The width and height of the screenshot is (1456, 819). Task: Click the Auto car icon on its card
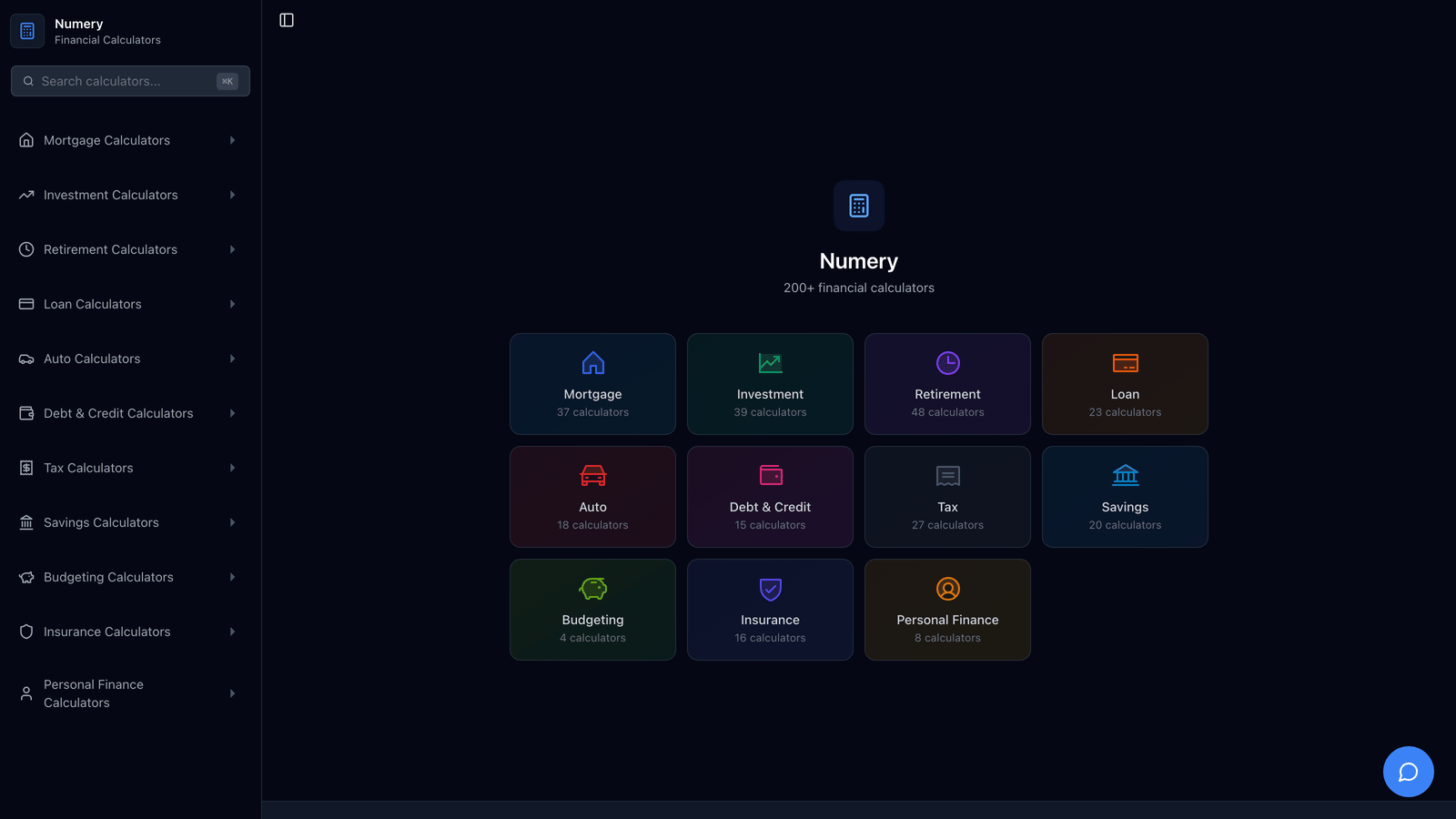(592, 474)
